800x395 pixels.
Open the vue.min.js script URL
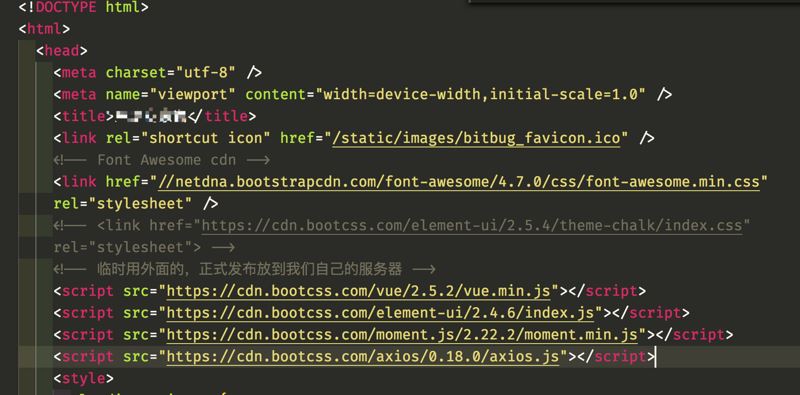[x=359, y=291]
